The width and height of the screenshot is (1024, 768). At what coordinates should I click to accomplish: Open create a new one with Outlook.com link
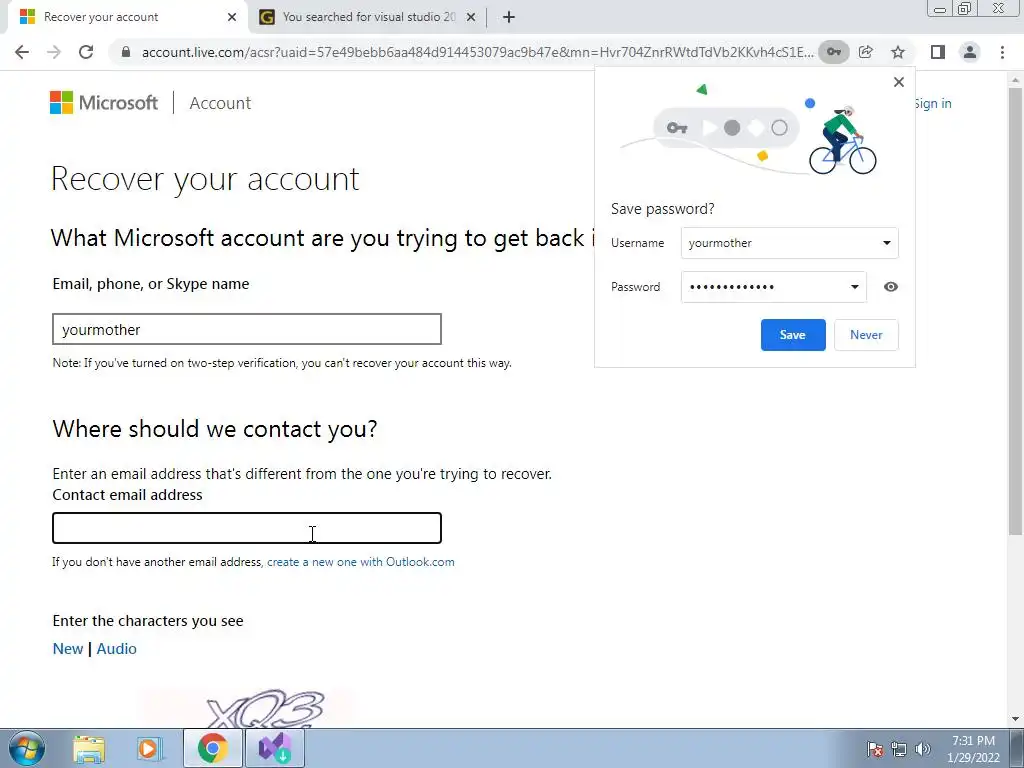pyautogui.click(x=360, y=562)
